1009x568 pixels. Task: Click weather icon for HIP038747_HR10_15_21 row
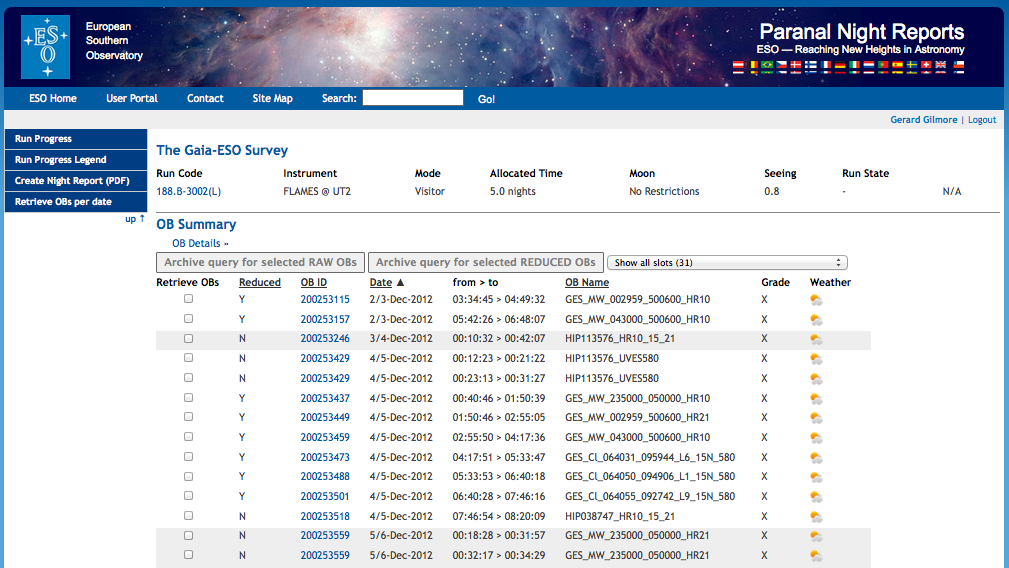pos(817,517)
